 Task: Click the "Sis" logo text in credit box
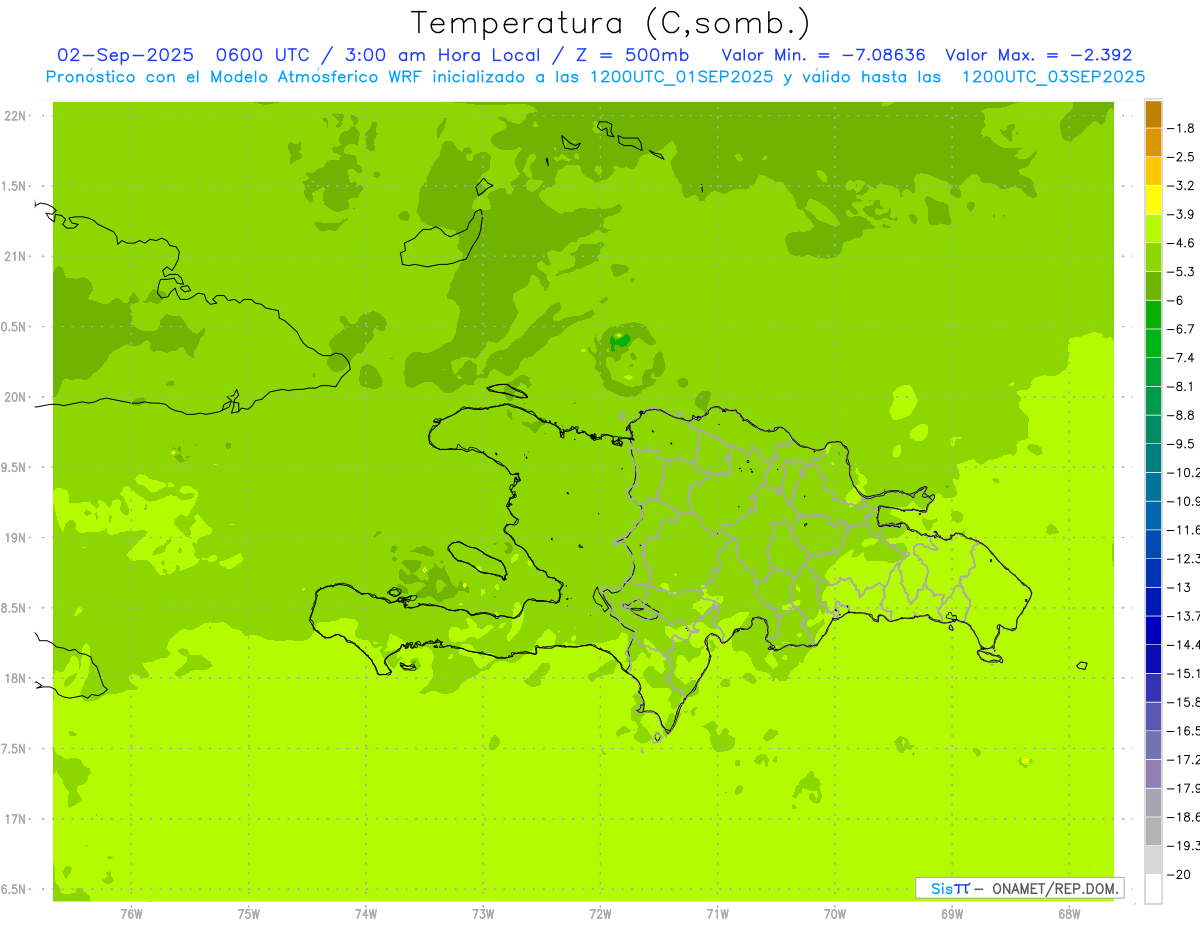point(941,888)
